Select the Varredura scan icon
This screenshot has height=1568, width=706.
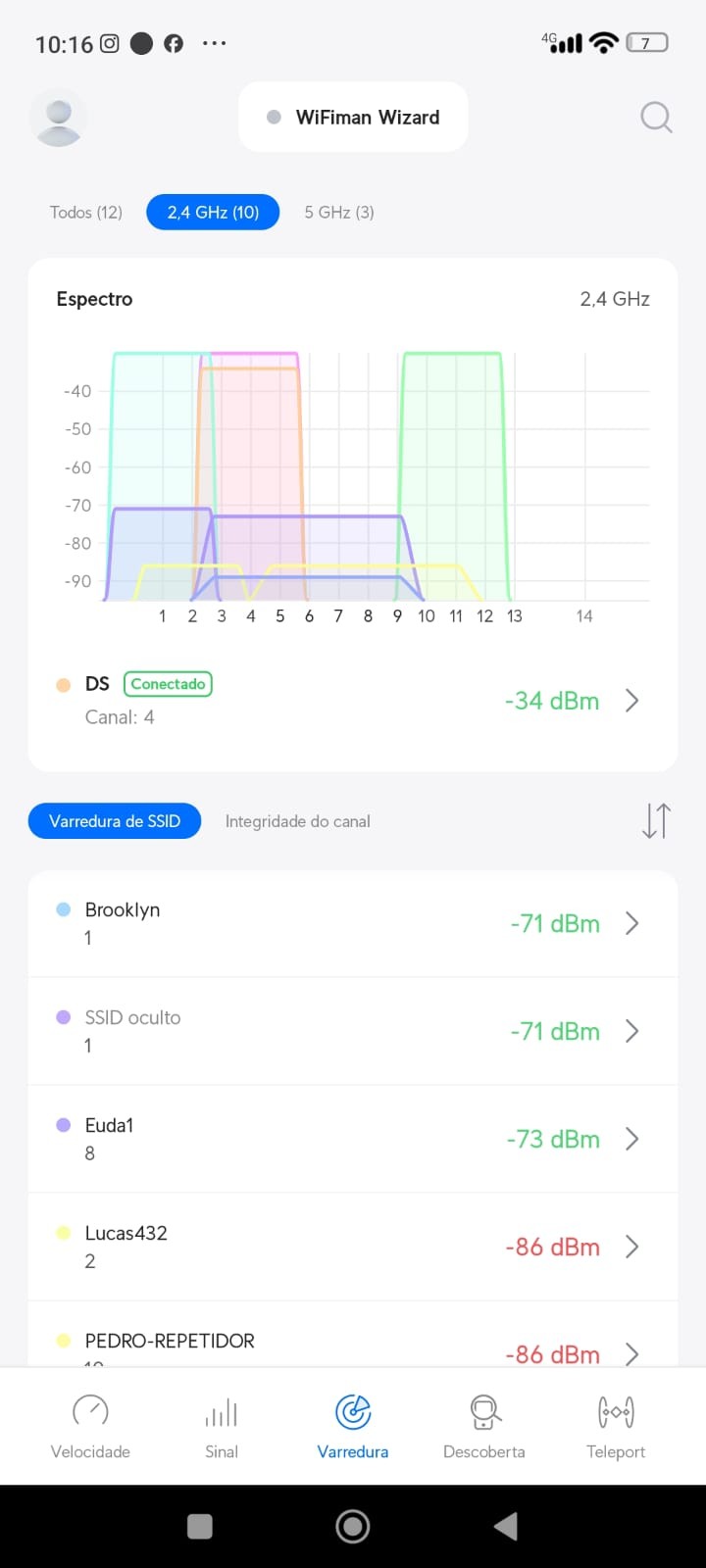tap(353, 1412)
